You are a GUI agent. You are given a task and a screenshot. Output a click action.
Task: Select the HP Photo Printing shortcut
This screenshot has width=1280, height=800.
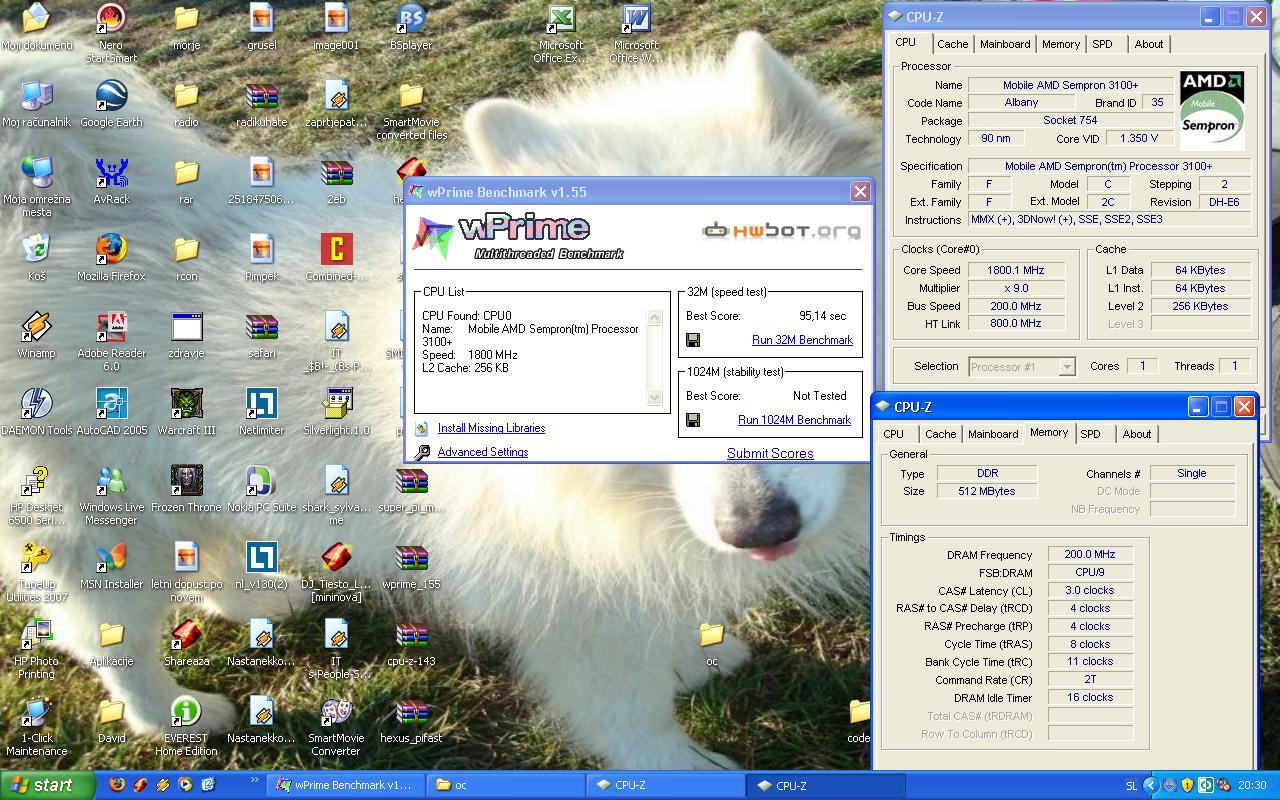[x=36, y=634]
